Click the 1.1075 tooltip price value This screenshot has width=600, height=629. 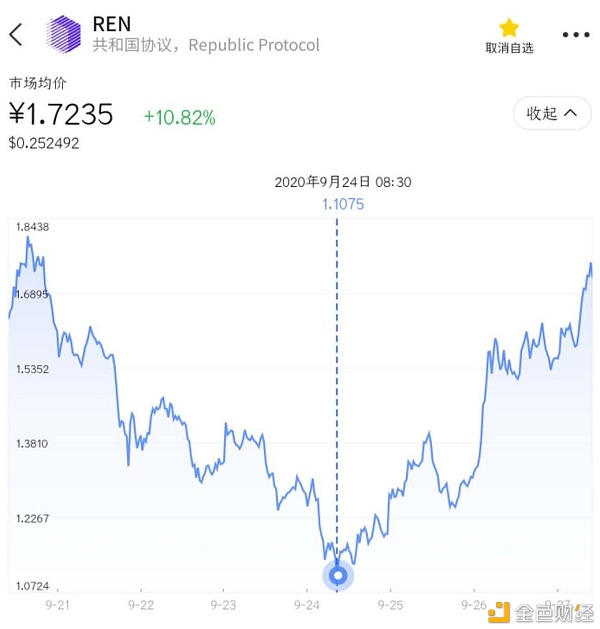pos(343,204)
